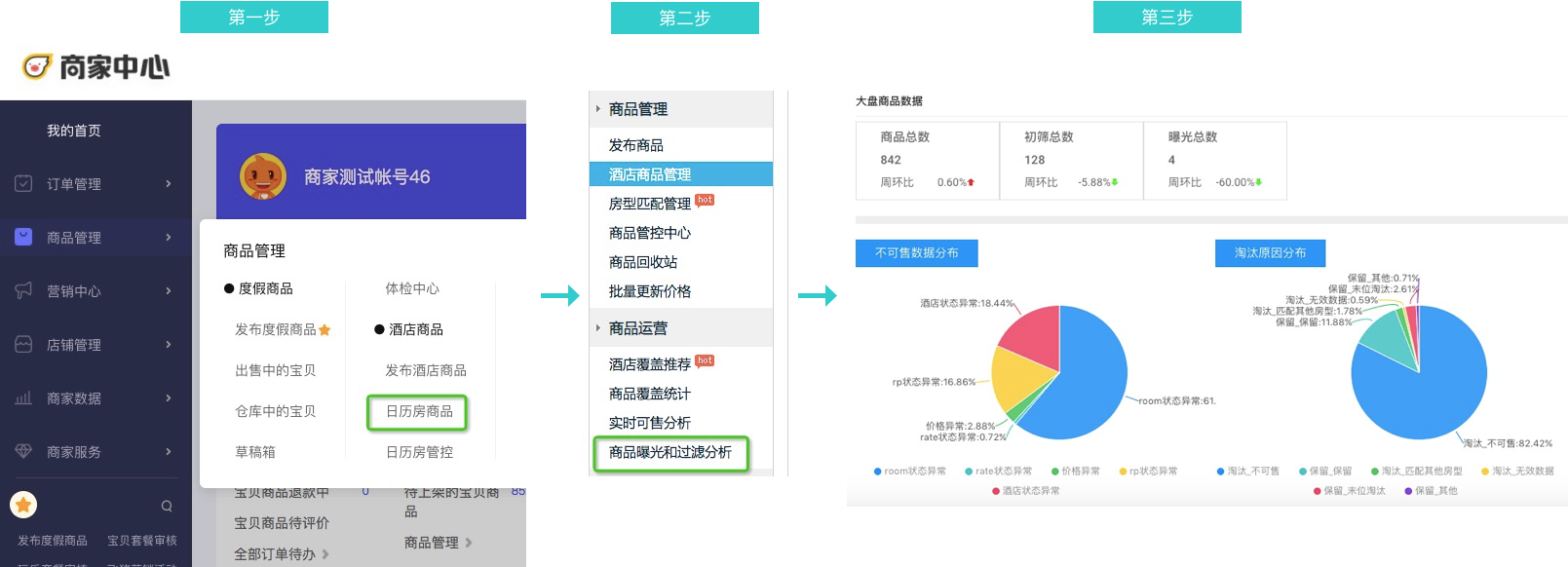The width and height of the screenshot is (1568, 567).
Task: Switch to the 不可售数据分布 tab
Action: tap(917, 252)
